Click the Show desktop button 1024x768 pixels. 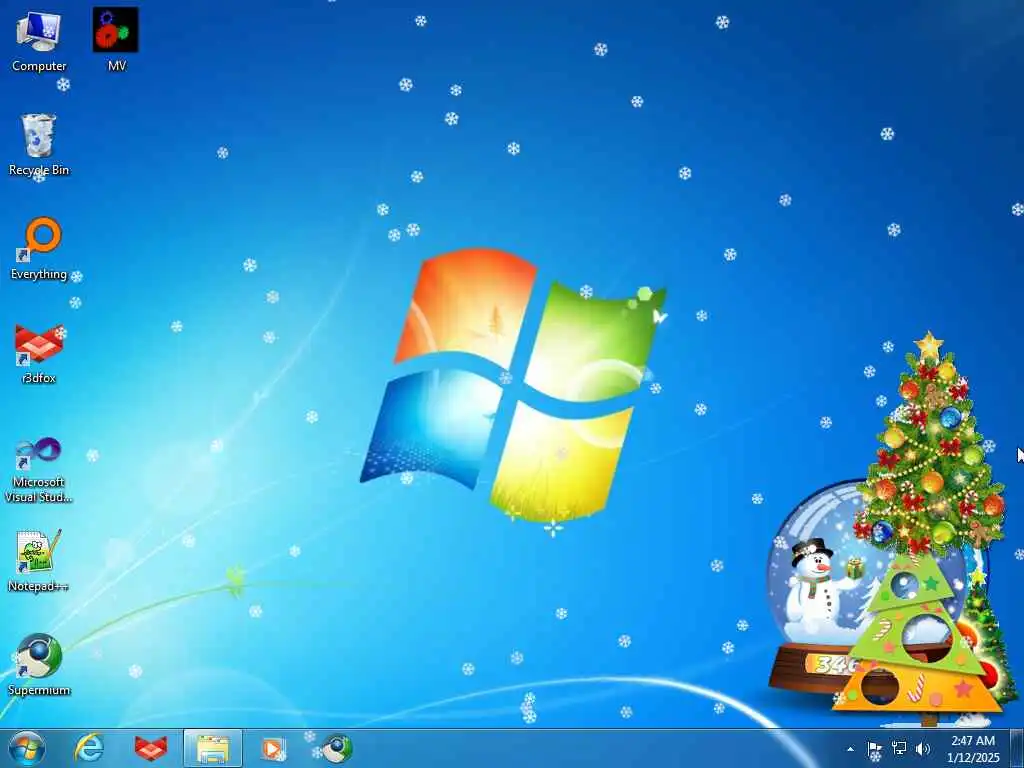coord(1017,748)
